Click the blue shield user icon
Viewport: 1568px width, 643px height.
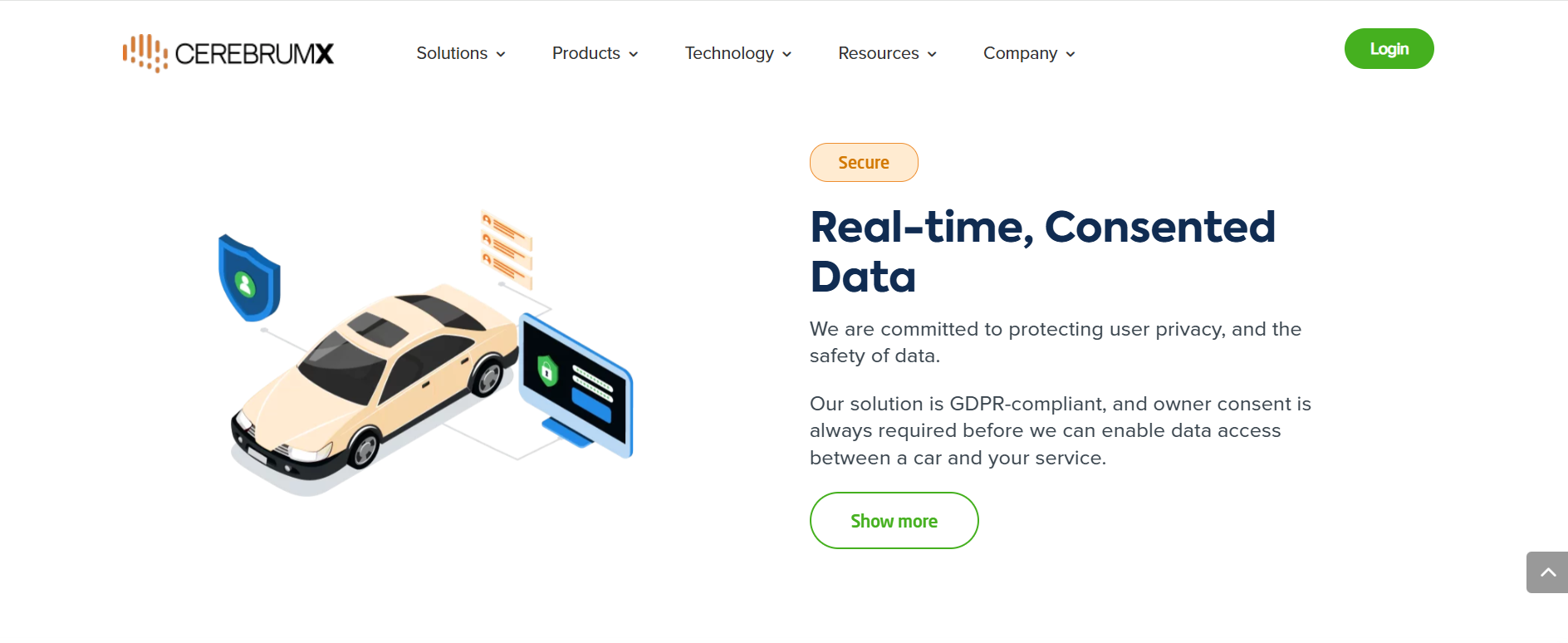point(248,279)
